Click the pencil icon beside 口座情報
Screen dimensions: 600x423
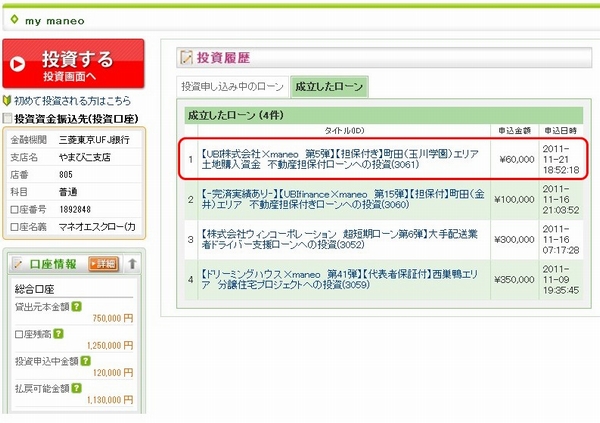coord(18,263)
